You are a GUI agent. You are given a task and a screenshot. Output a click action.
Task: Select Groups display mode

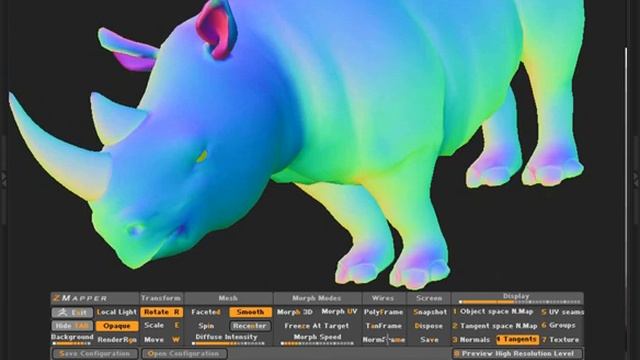pos(558,326)
